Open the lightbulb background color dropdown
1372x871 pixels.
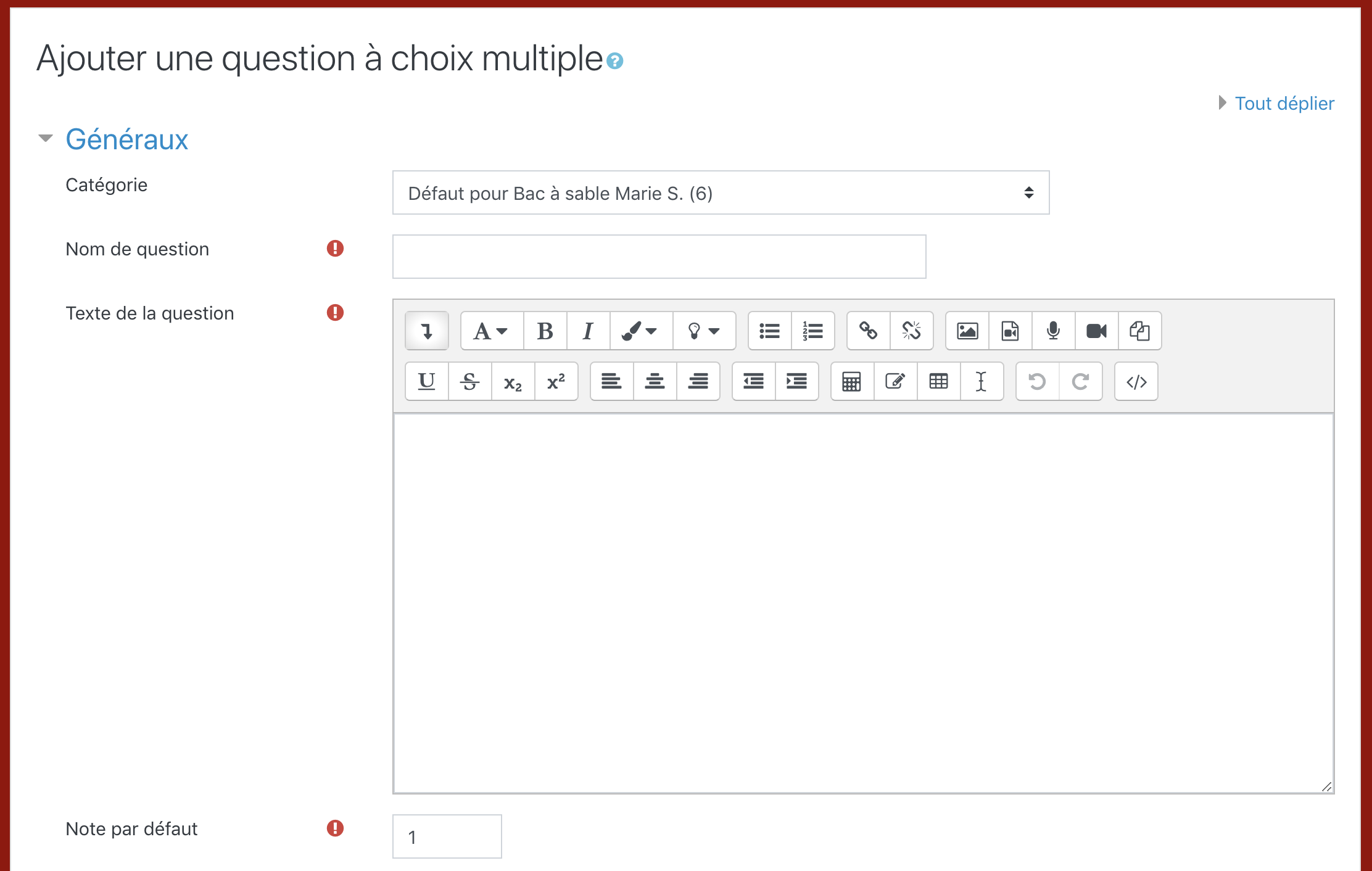point(703,331)
